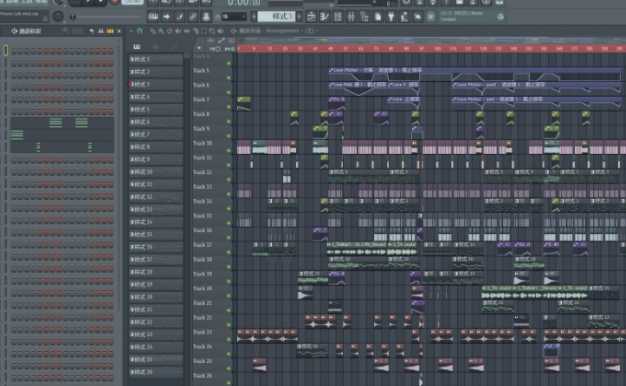Select the playlist Draw pencil tool
The width and height of the screenshot is (626, 386).
(x=153, y=31)
